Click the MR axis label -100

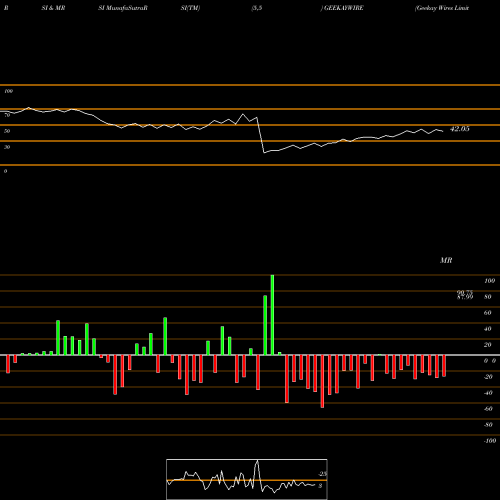489,441
